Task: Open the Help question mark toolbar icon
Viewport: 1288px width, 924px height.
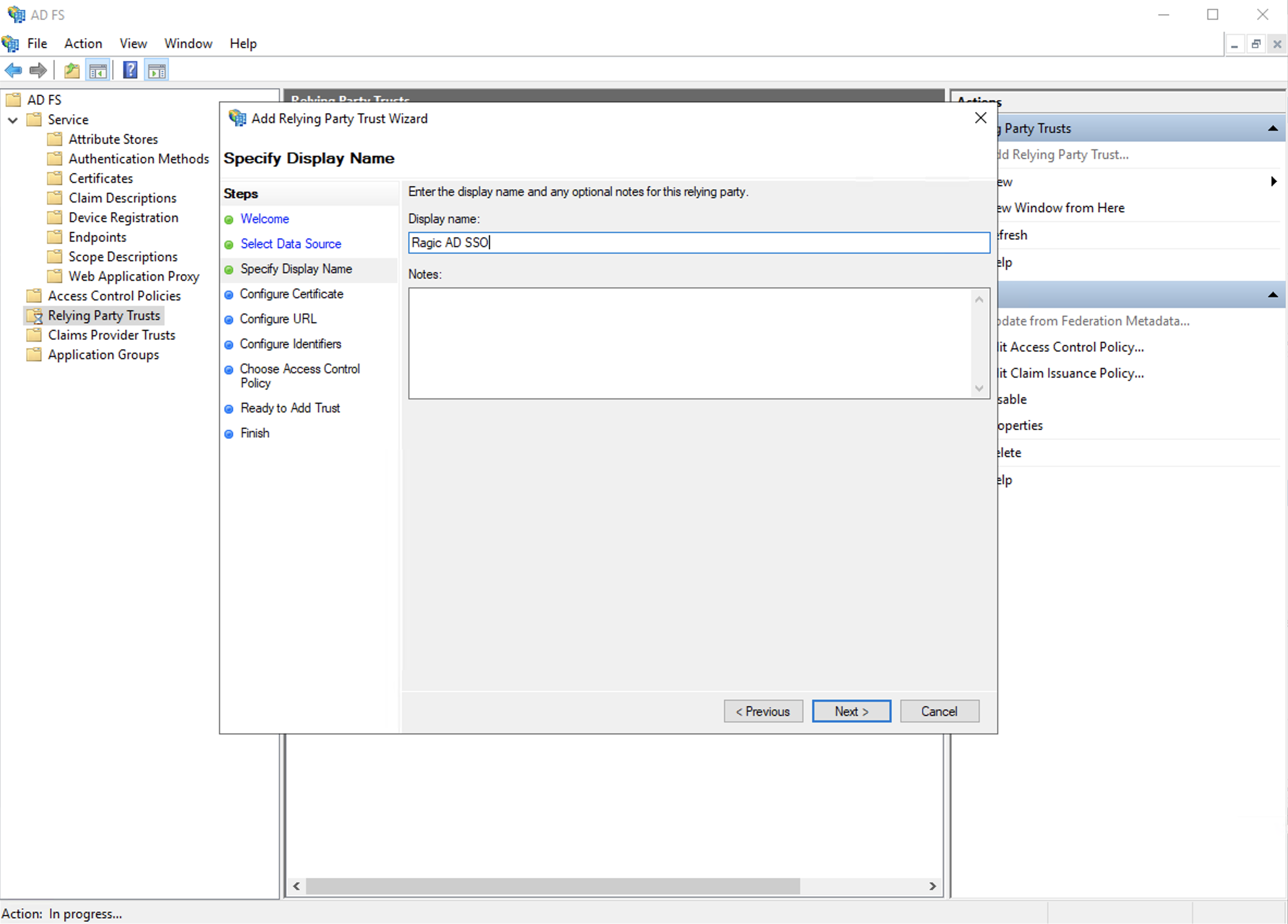Action: coord(130,70)
